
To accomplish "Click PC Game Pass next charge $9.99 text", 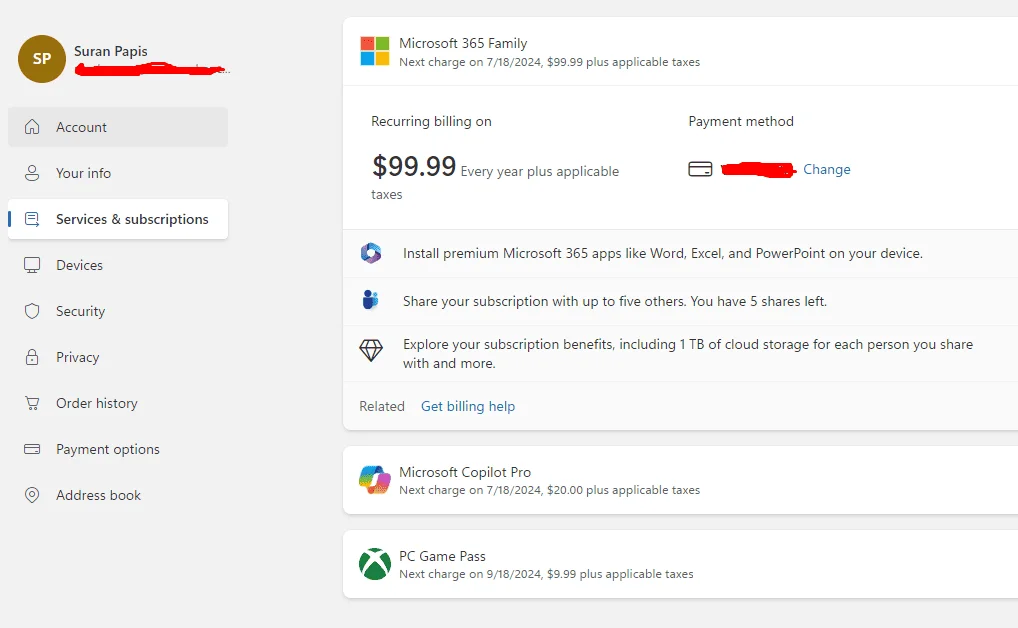I will (x=546, y=574).
